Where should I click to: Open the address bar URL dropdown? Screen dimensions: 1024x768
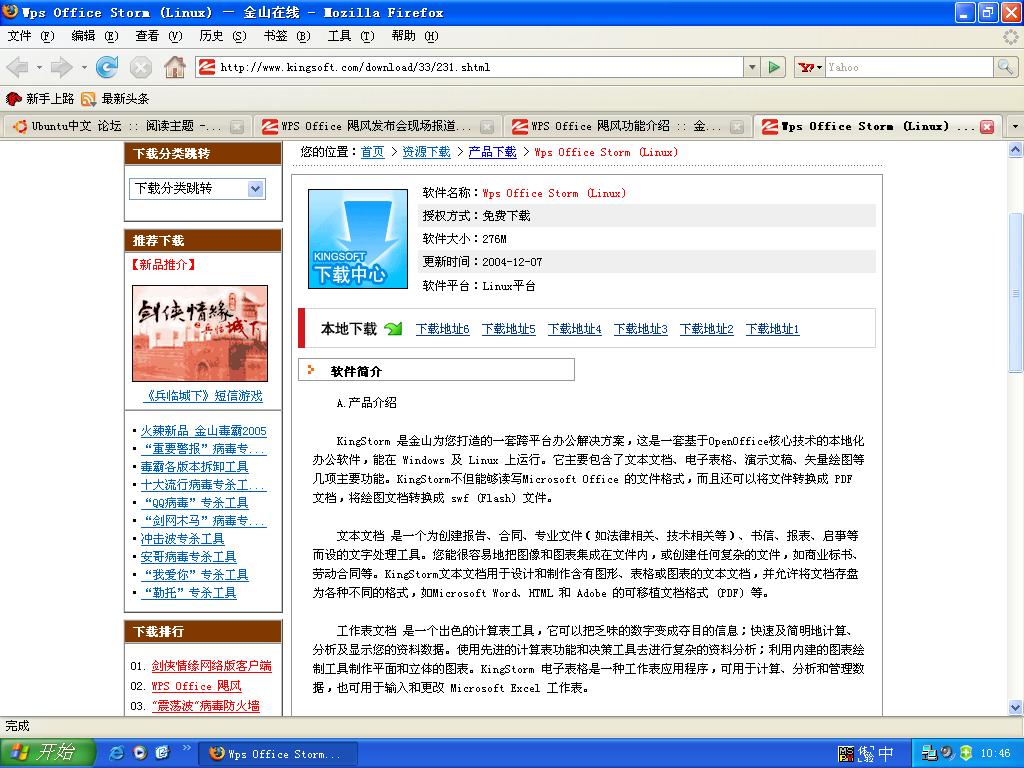click(x=752, y=67)
